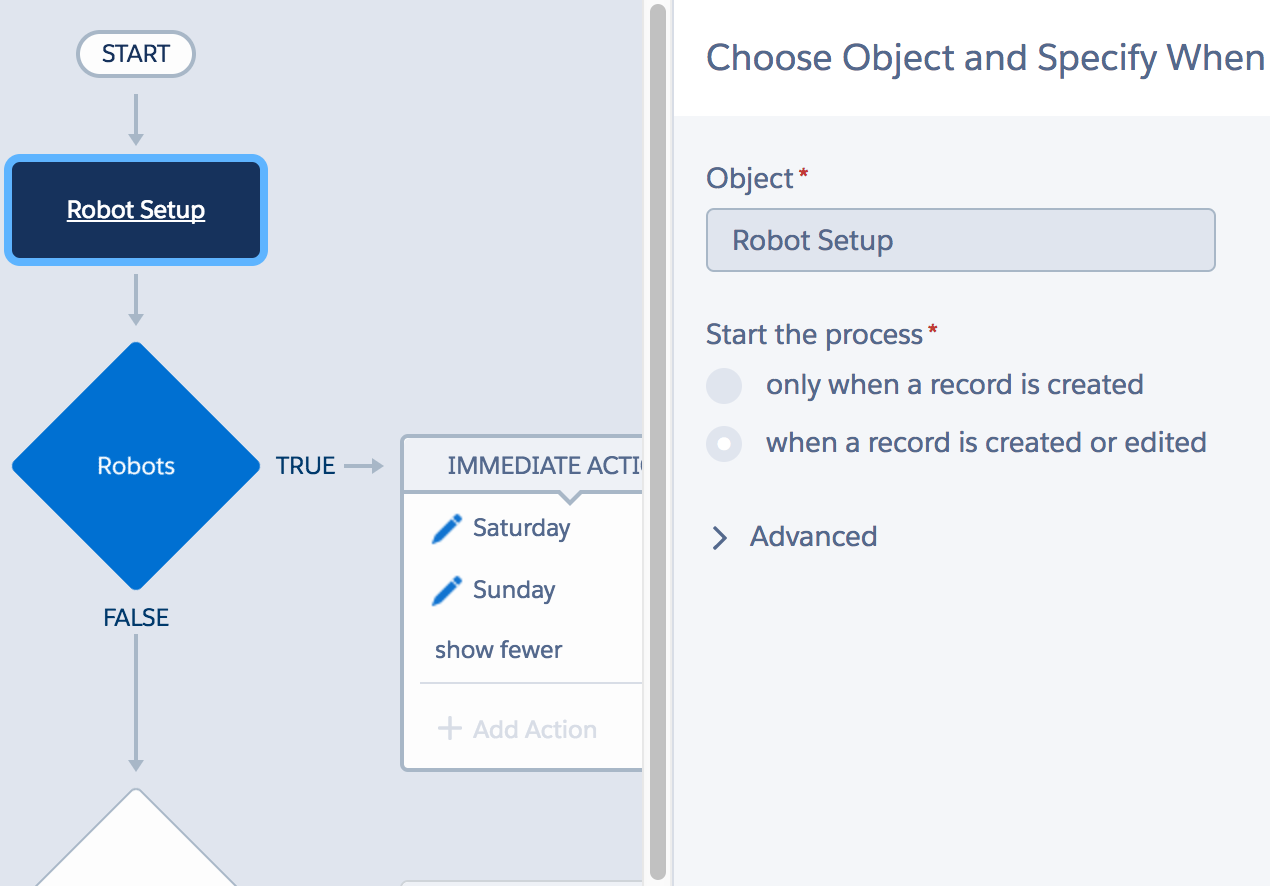The width and height of the screenshot is (1270, 886).
Task: Collapse actions with 'show fewer'
Action: coord(498,650)
